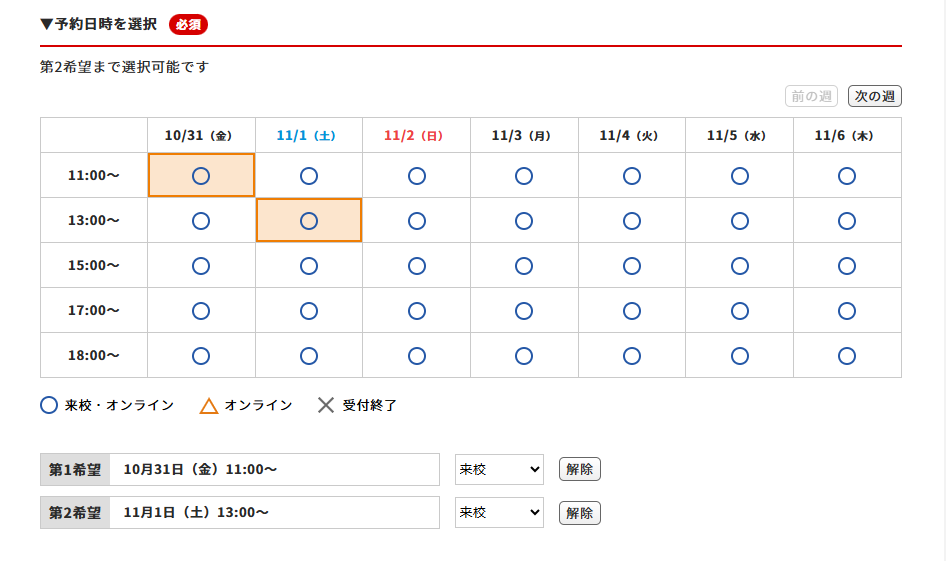946x561 pixels.
Task: Click the 第2希望 date field
Action: [274, 513]
